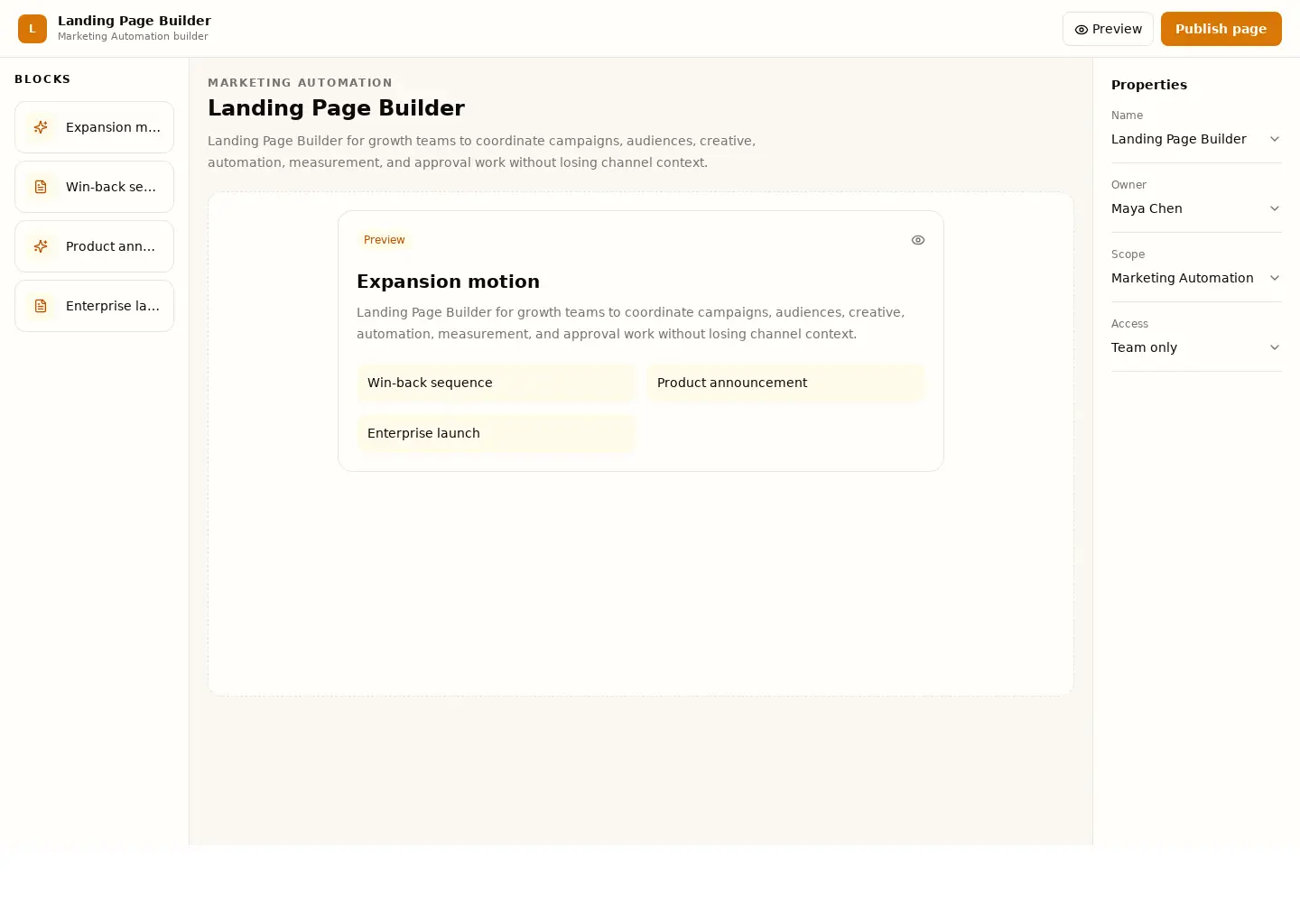This screenshot has height=924, width=1300.
Task: Click the MARKETING AUTOMATION eyebrow label
Action: click(300, 83)
